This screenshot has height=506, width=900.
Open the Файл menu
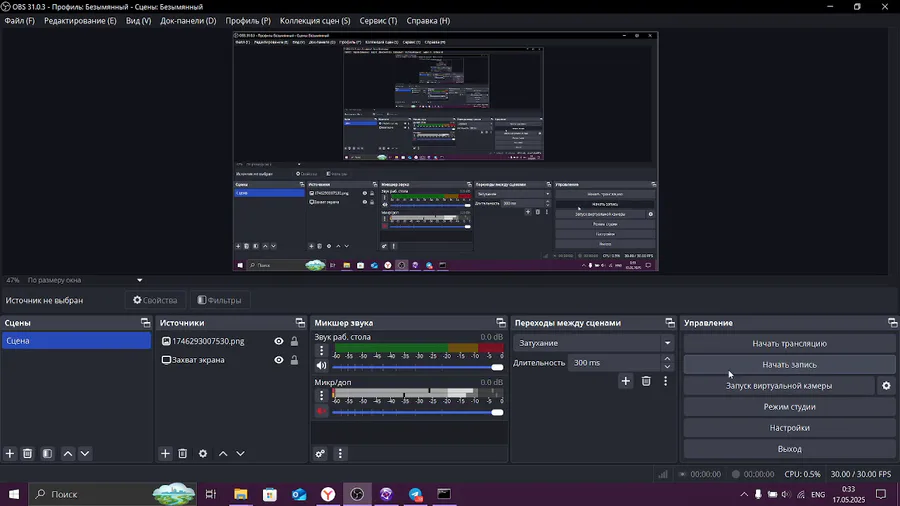point(20,21)
